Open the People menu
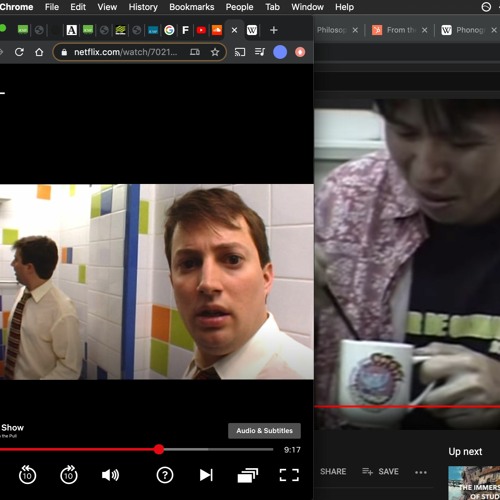Image resolution: width=500 pixels, height=500 pixels. tap(239, 7)
